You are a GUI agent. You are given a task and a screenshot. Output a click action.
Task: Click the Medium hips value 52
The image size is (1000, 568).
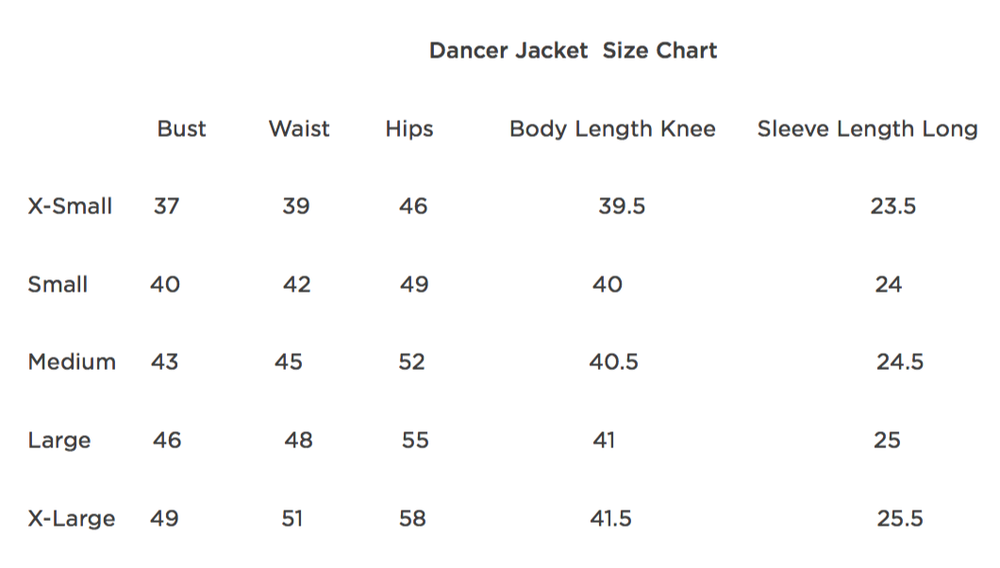[412, 362]
